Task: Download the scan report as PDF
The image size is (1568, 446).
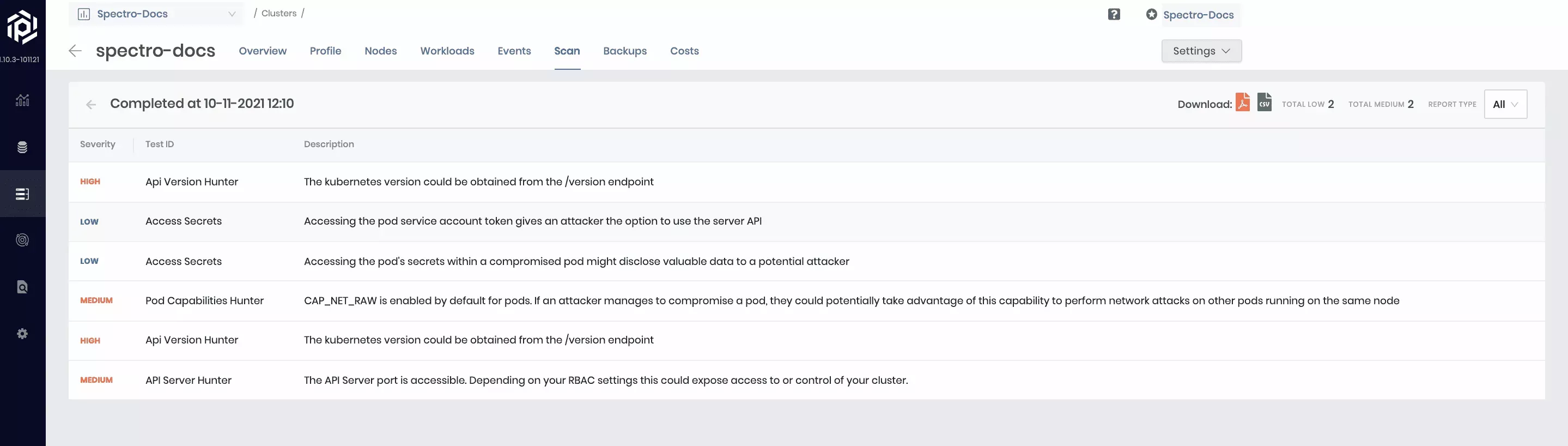Action: 1242,103
